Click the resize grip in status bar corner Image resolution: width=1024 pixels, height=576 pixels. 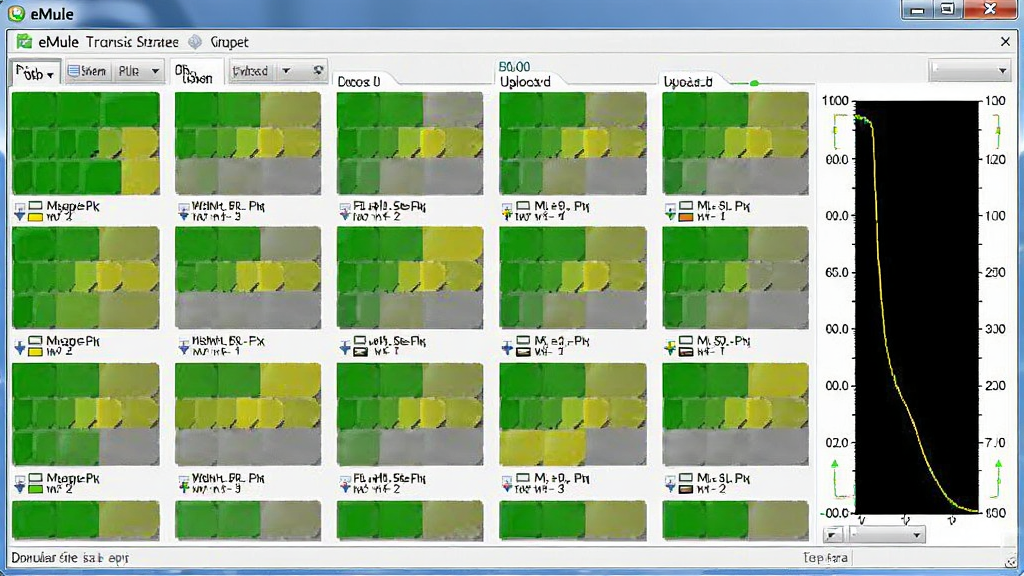click(1010, 562)
